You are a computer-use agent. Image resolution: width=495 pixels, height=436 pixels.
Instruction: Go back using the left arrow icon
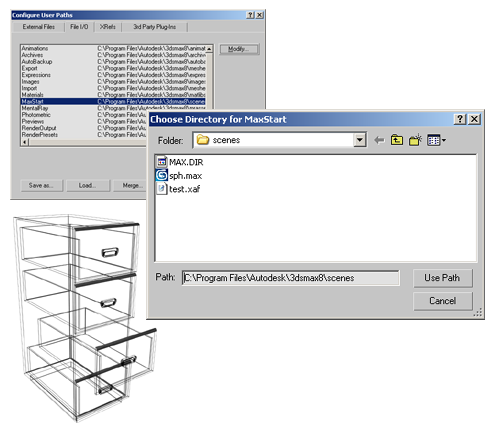[x=379, y=140]
